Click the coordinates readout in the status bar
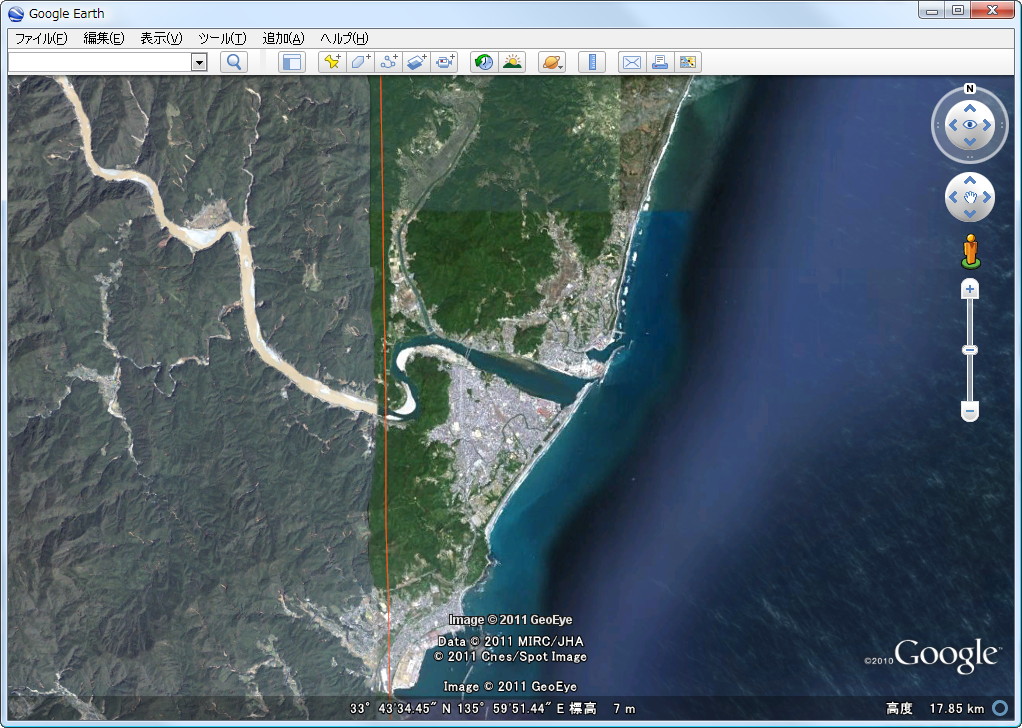Screen dimensions: 1022x728 pyautogui.click(x=456, y=708)
